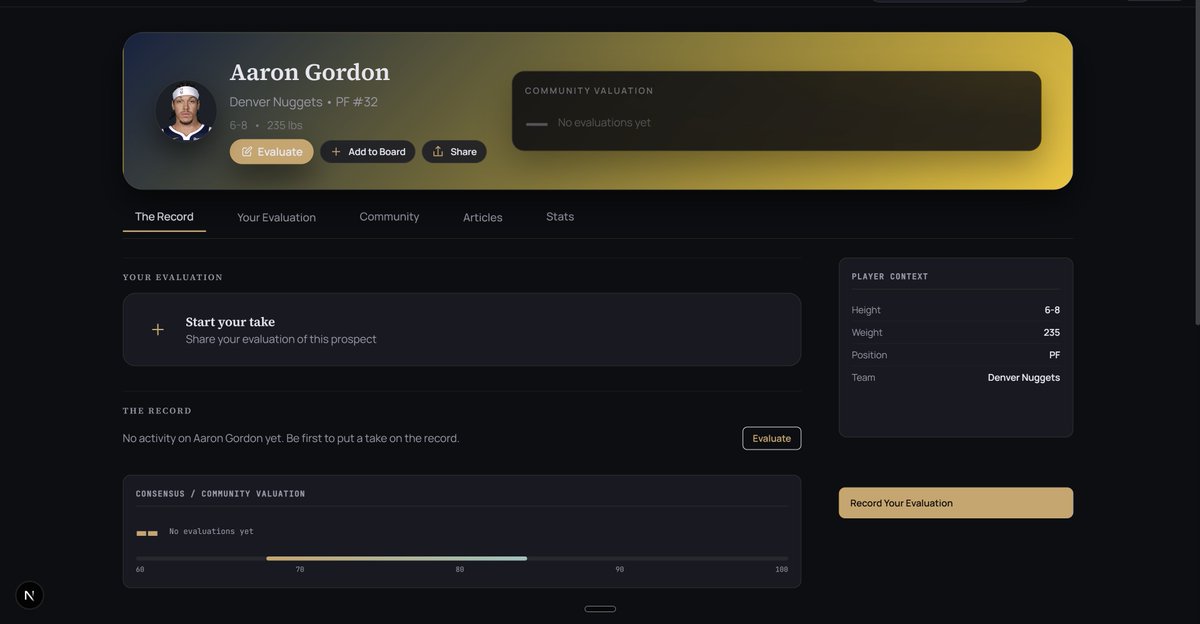Image resolution: width=1200 pixels, height=624 pixels.
Task: Click the plus icon in Add to Board
Action: (336, 152)
